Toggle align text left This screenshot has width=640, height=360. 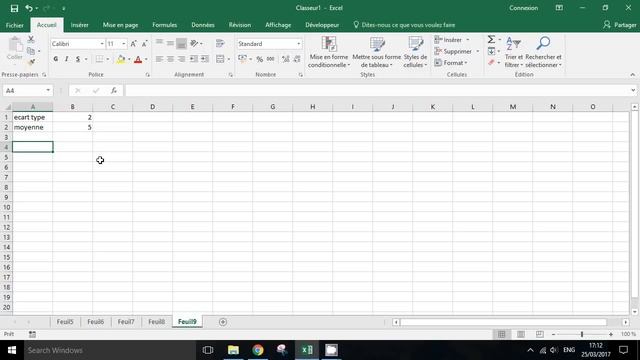click(159, 59)
